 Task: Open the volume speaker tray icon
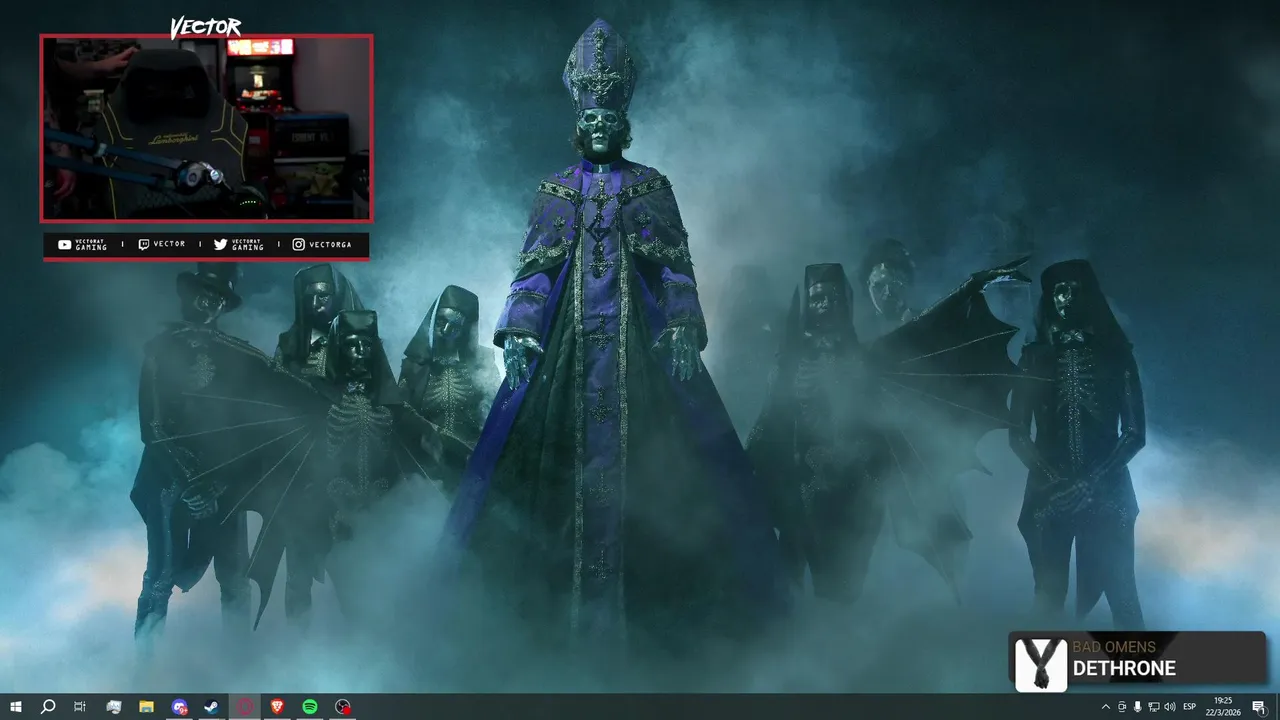pyautogui.click(x=1169, y=707)
